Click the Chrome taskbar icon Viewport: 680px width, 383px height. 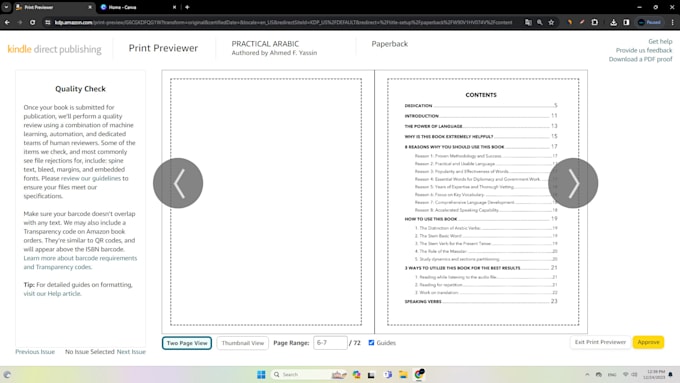pyautogui.click(x=419, y=374)
